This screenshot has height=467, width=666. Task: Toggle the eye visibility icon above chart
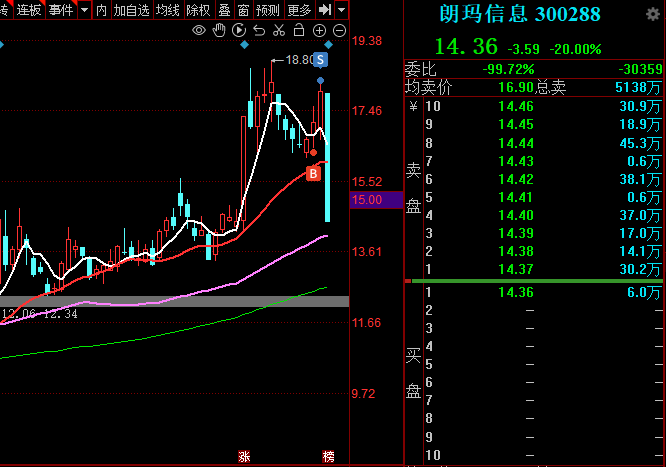tap(199, 32)
